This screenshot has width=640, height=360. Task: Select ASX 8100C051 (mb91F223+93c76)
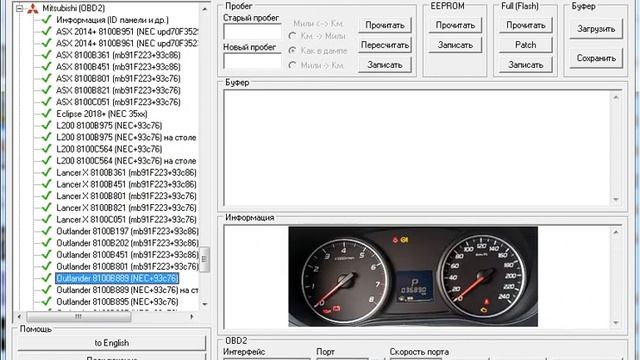(x=118, y=102)
